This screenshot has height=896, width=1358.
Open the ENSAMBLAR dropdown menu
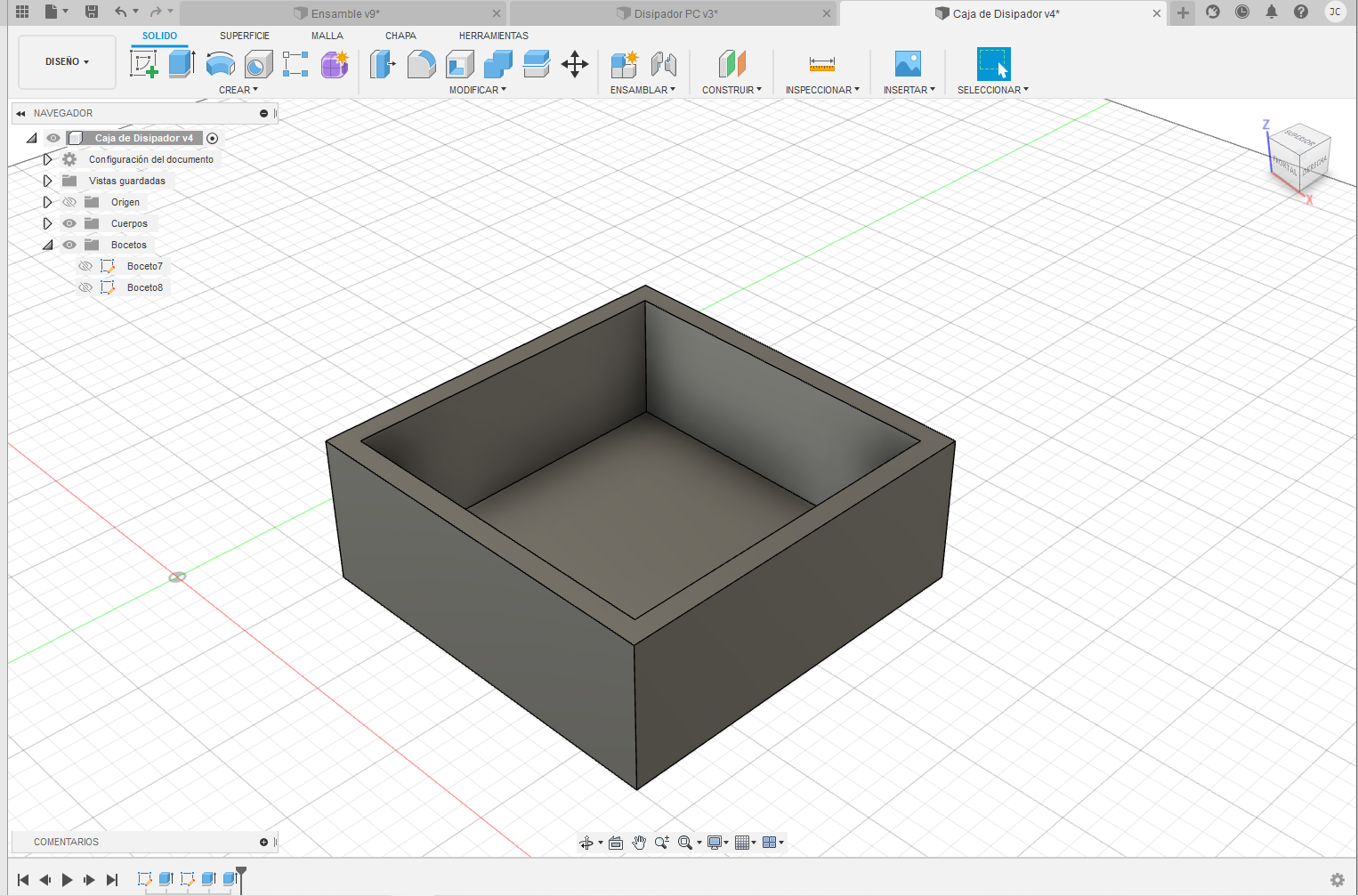pyautogui.click(x=643, y=90)
